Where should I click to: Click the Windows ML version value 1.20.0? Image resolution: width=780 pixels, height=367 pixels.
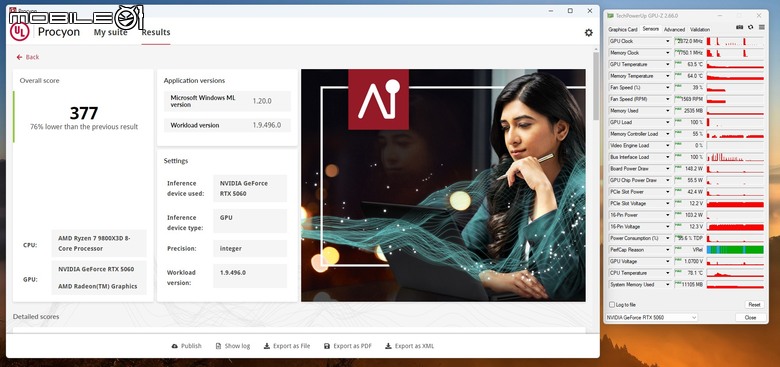(262, 101)
